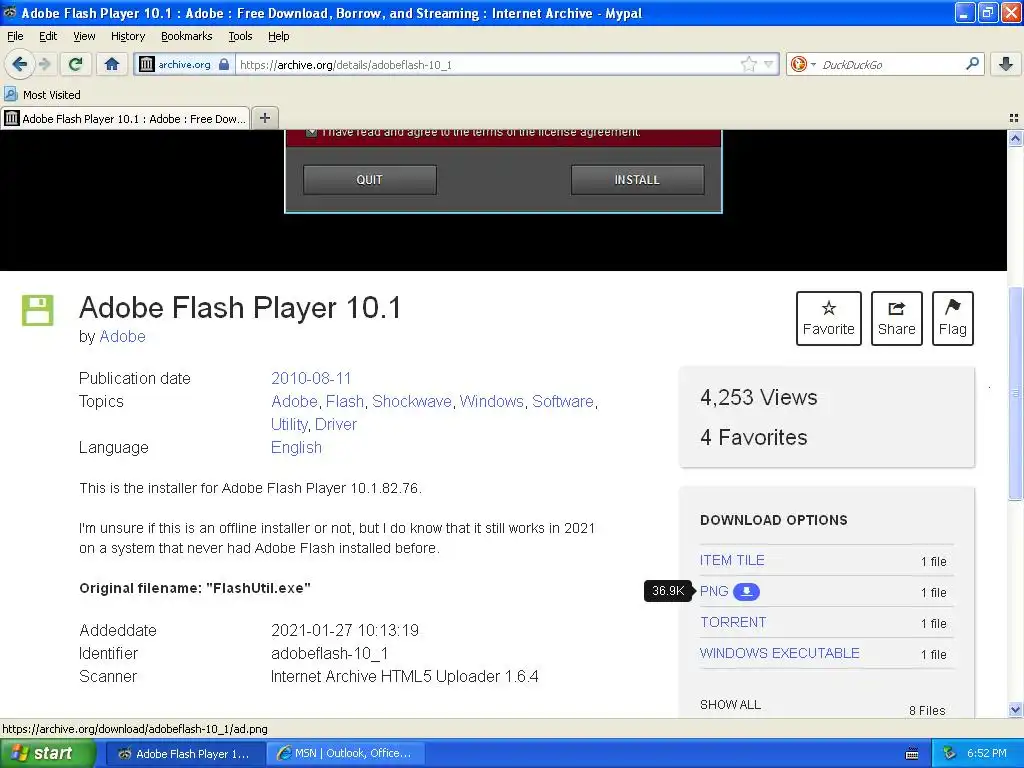Go forward one page
This screenshot has width=1024, height=768.
(x=44, y=64)
